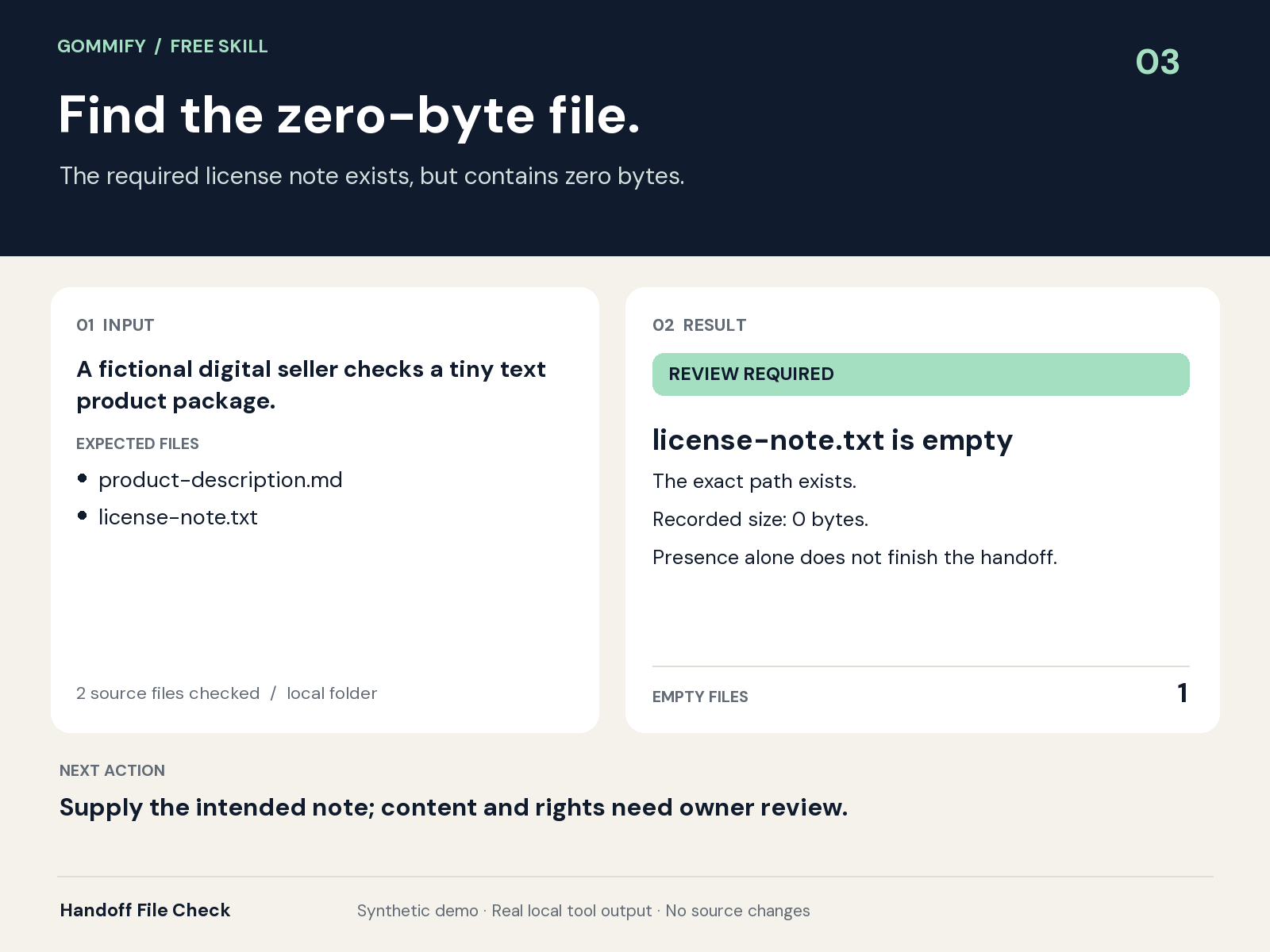Click the slide number 03
This screenshot has width=1270, height=952.
tap(1157, 62)
